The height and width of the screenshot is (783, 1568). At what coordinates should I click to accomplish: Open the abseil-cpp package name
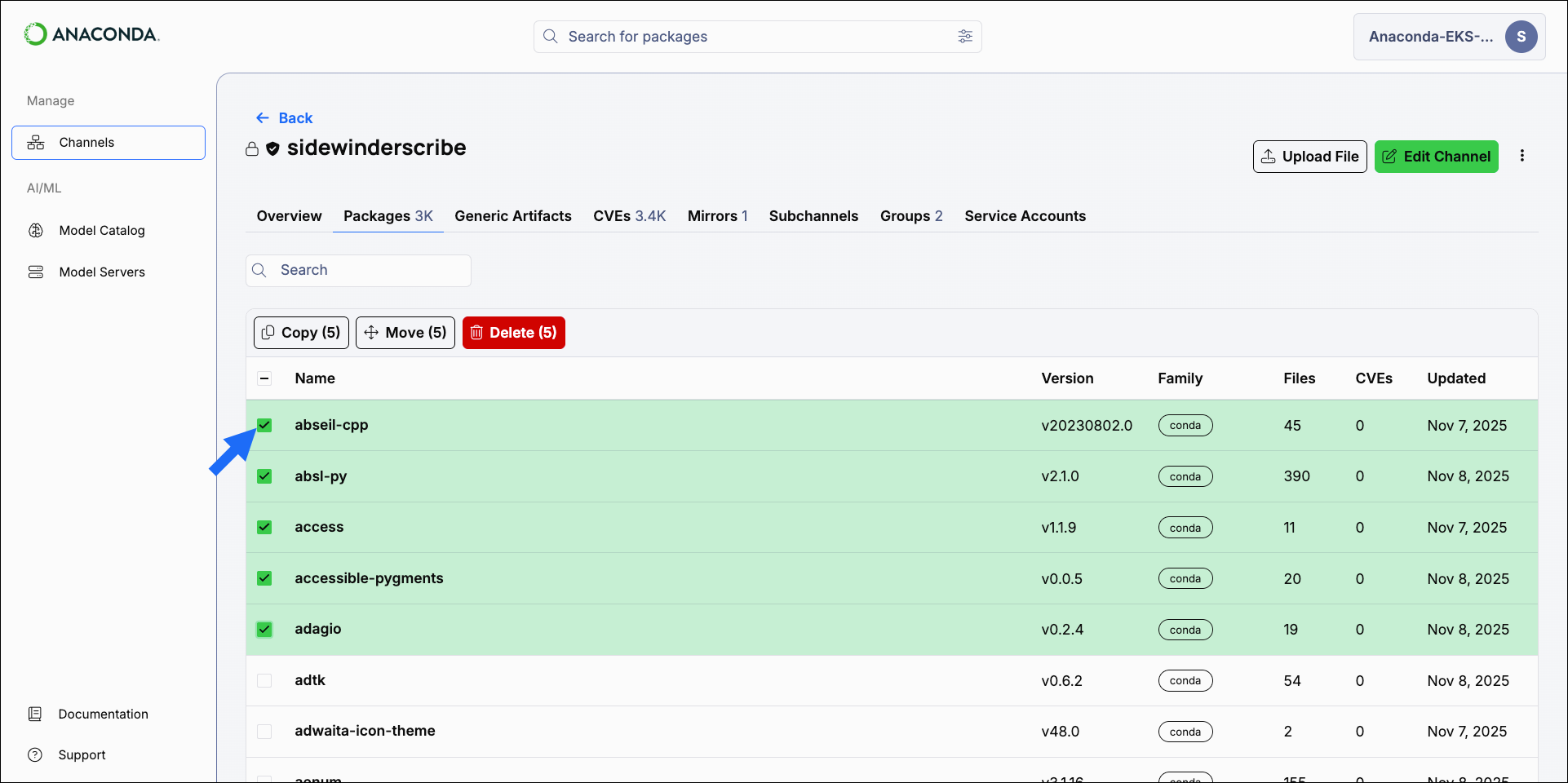331,425
